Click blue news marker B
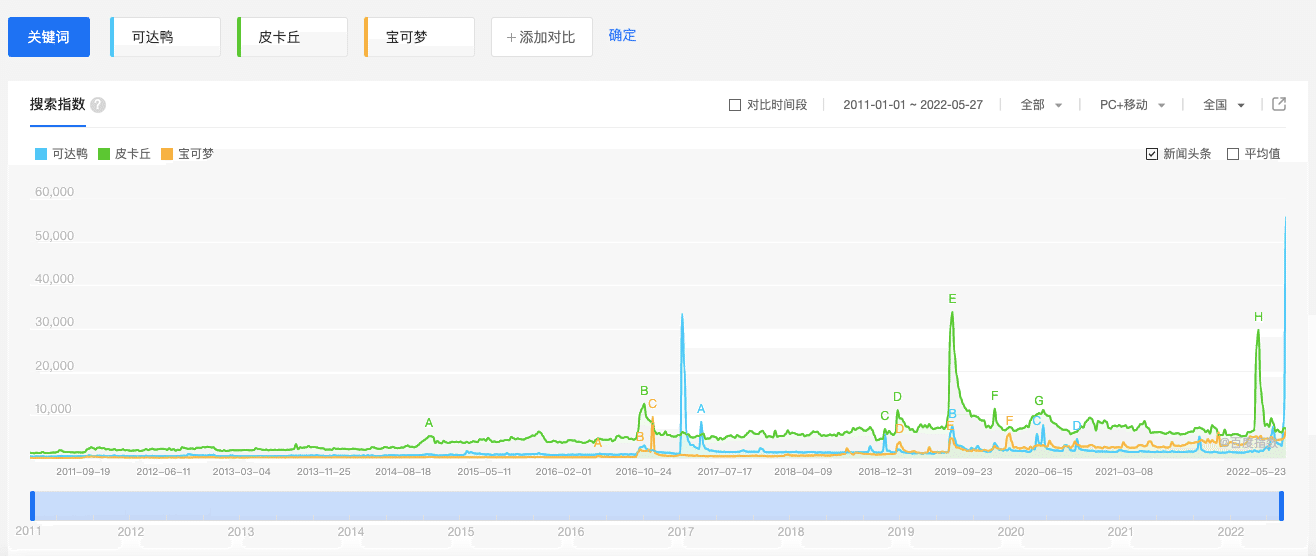The image size is (1316, 556). (952, 414)
